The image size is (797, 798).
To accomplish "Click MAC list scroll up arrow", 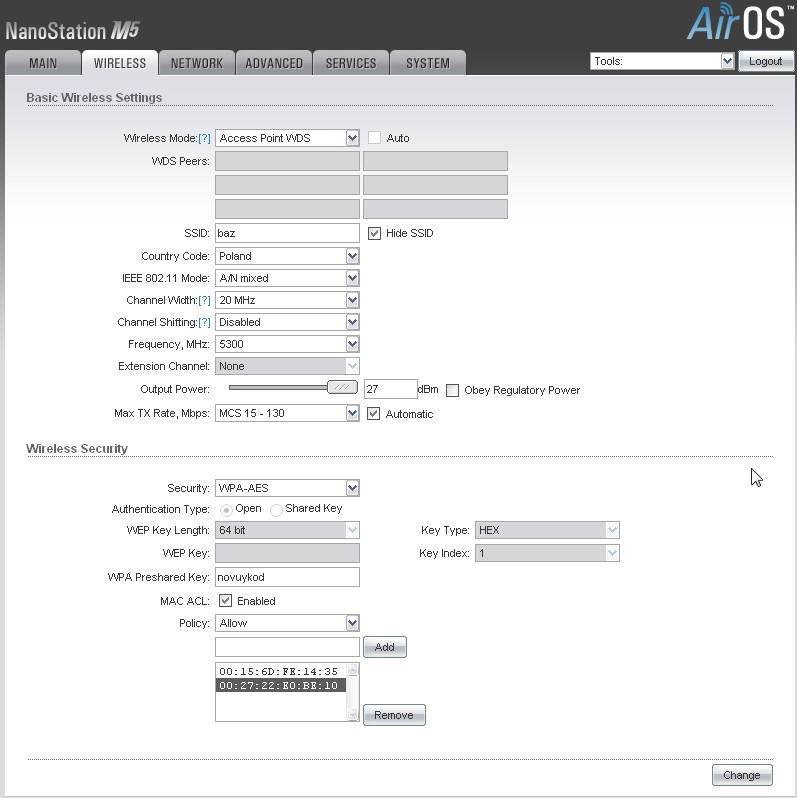I will (x=352, y=670).
